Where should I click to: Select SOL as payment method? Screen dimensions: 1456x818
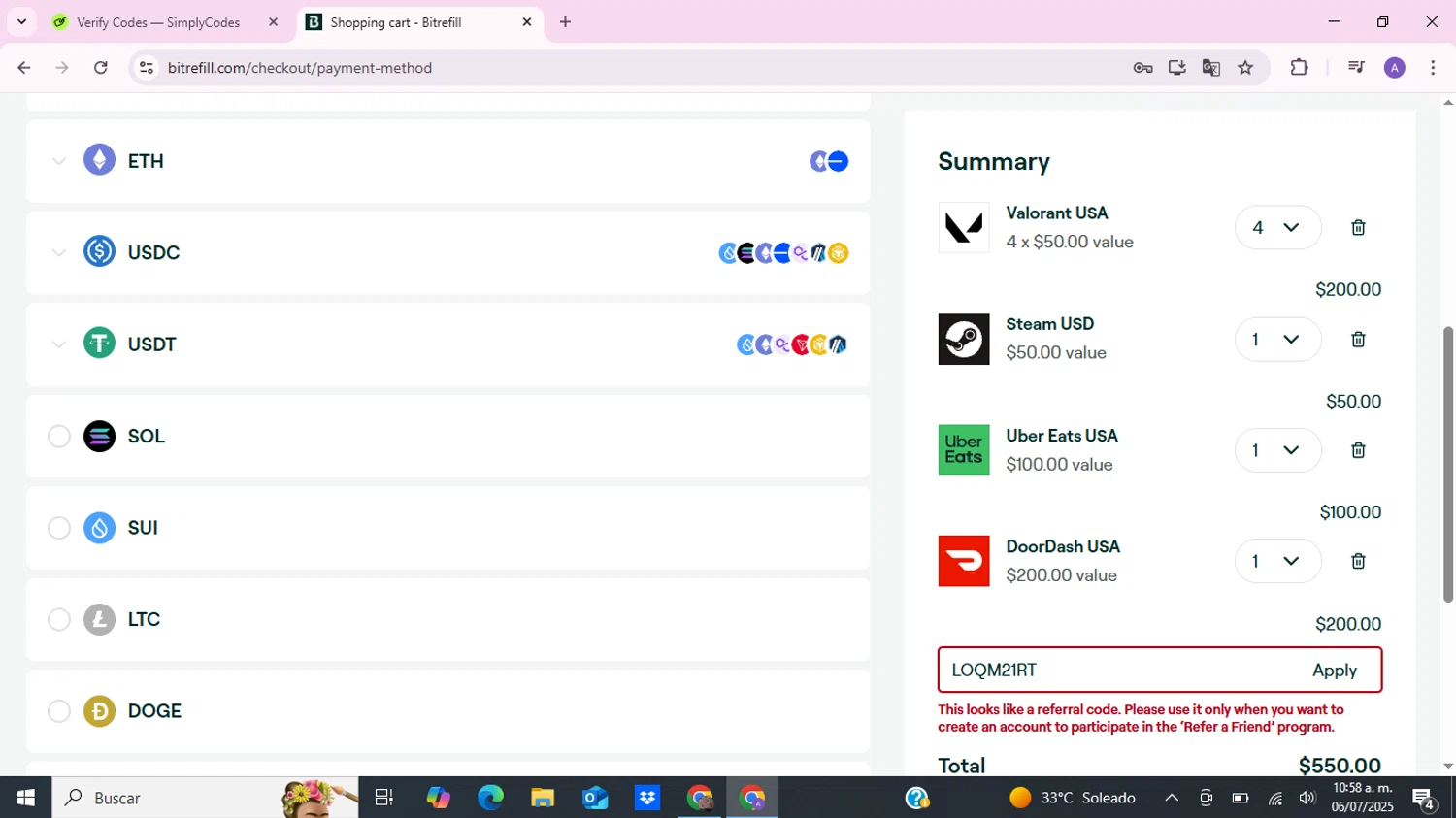click(59, 437)
